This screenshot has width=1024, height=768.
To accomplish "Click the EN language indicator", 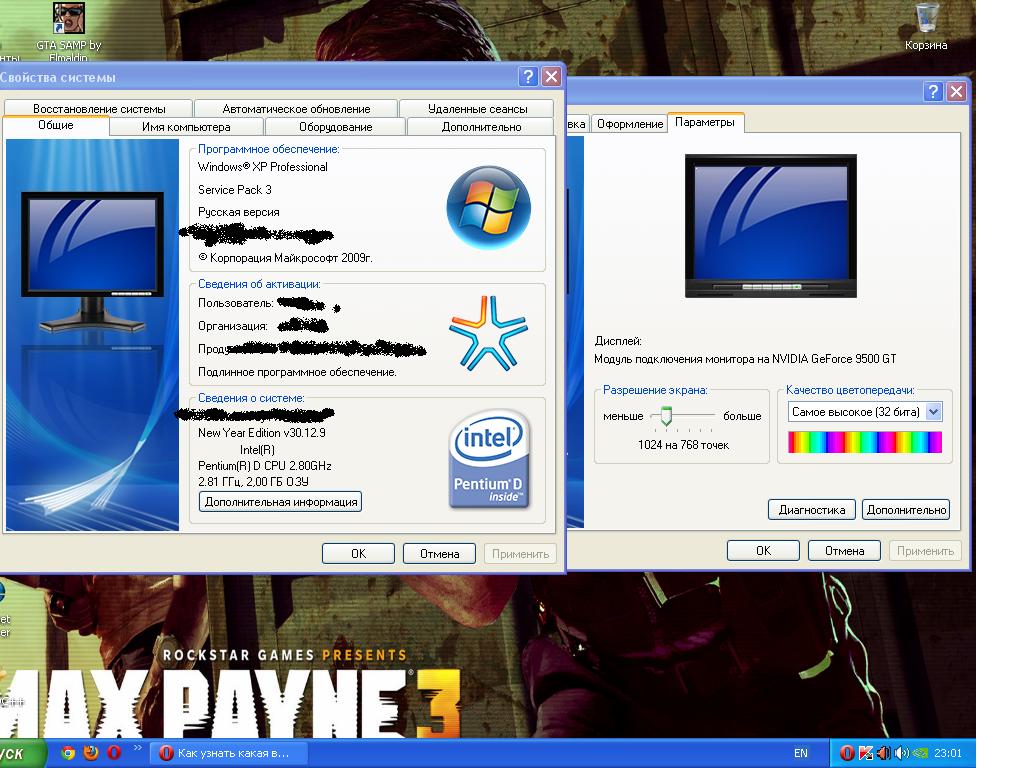I will [801, 753].
